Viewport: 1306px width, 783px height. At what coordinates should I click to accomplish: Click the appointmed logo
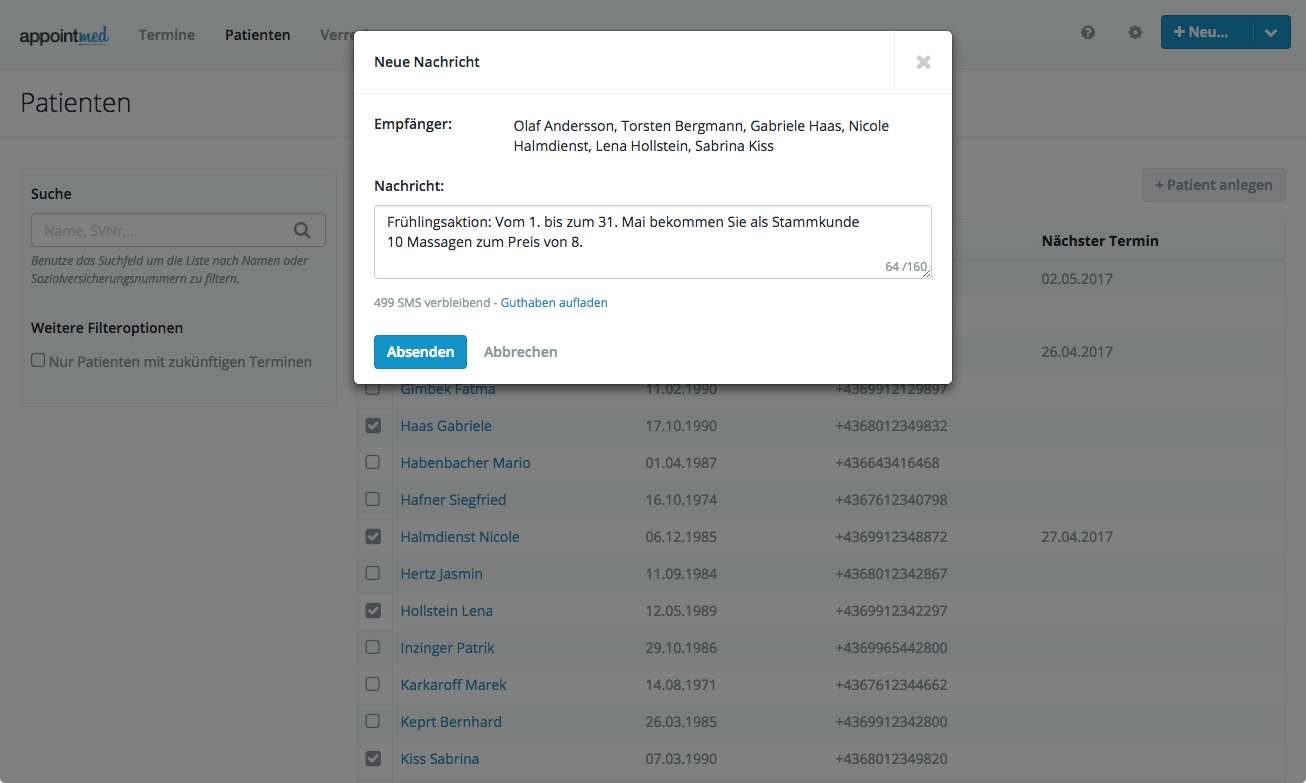[64, 35]
